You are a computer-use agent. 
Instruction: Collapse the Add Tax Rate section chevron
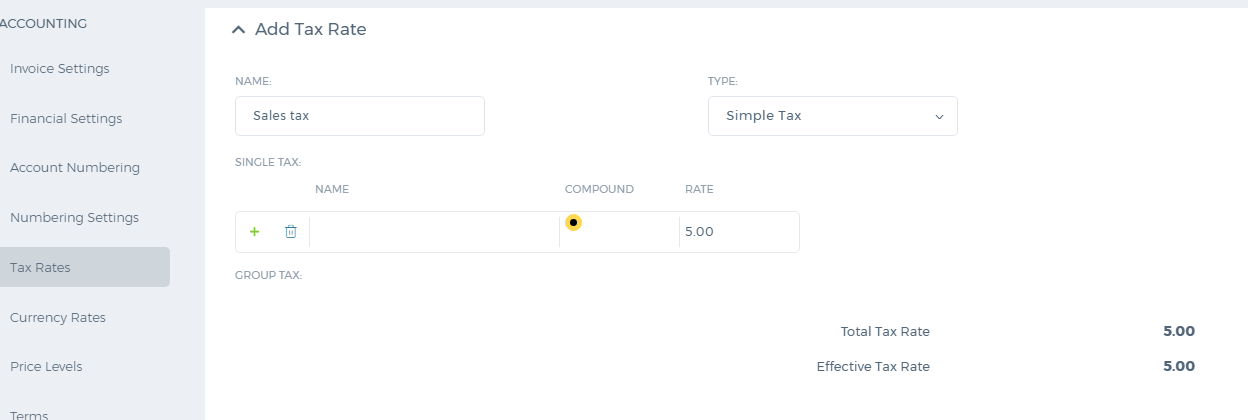(238, 30)
